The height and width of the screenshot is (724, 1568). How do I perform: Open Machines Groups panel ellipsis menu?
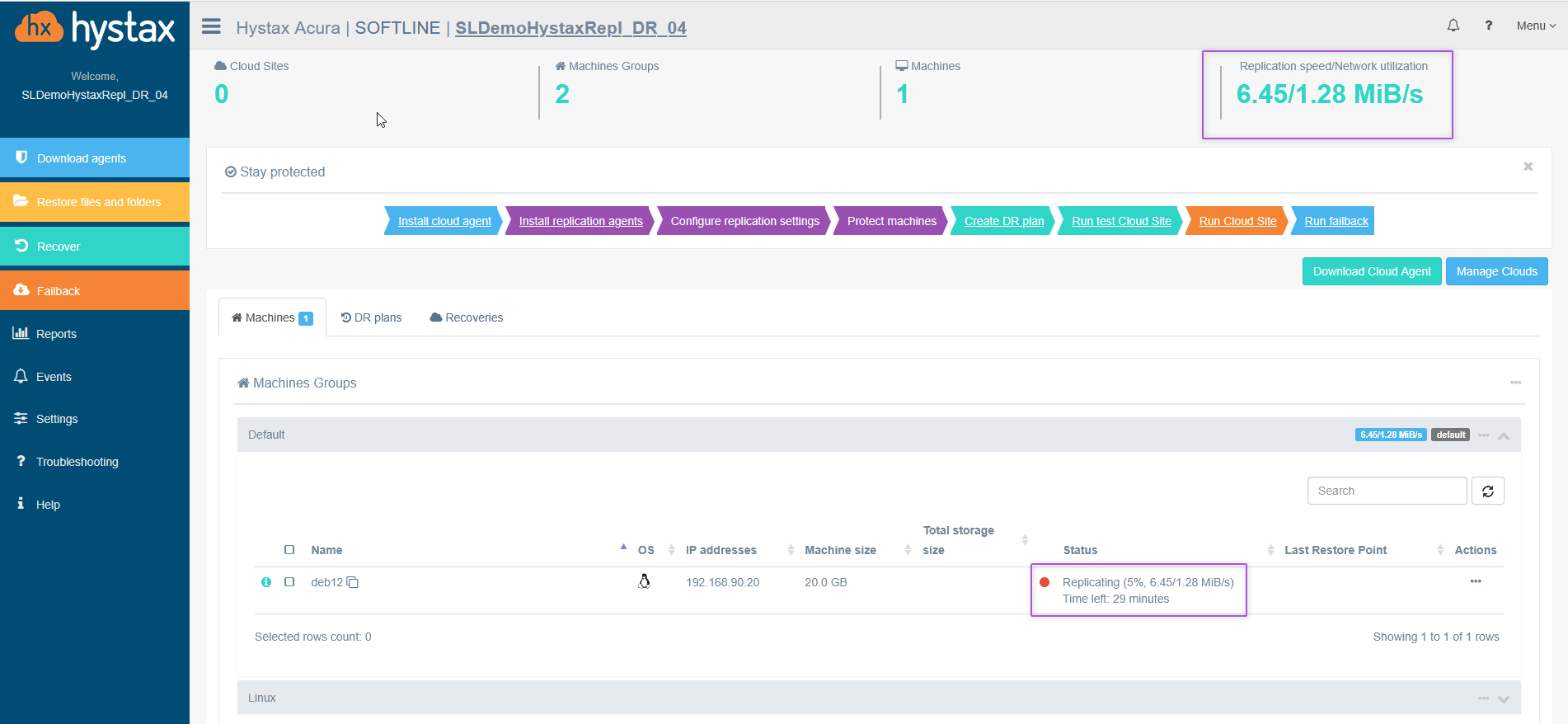pos(1515,383)
